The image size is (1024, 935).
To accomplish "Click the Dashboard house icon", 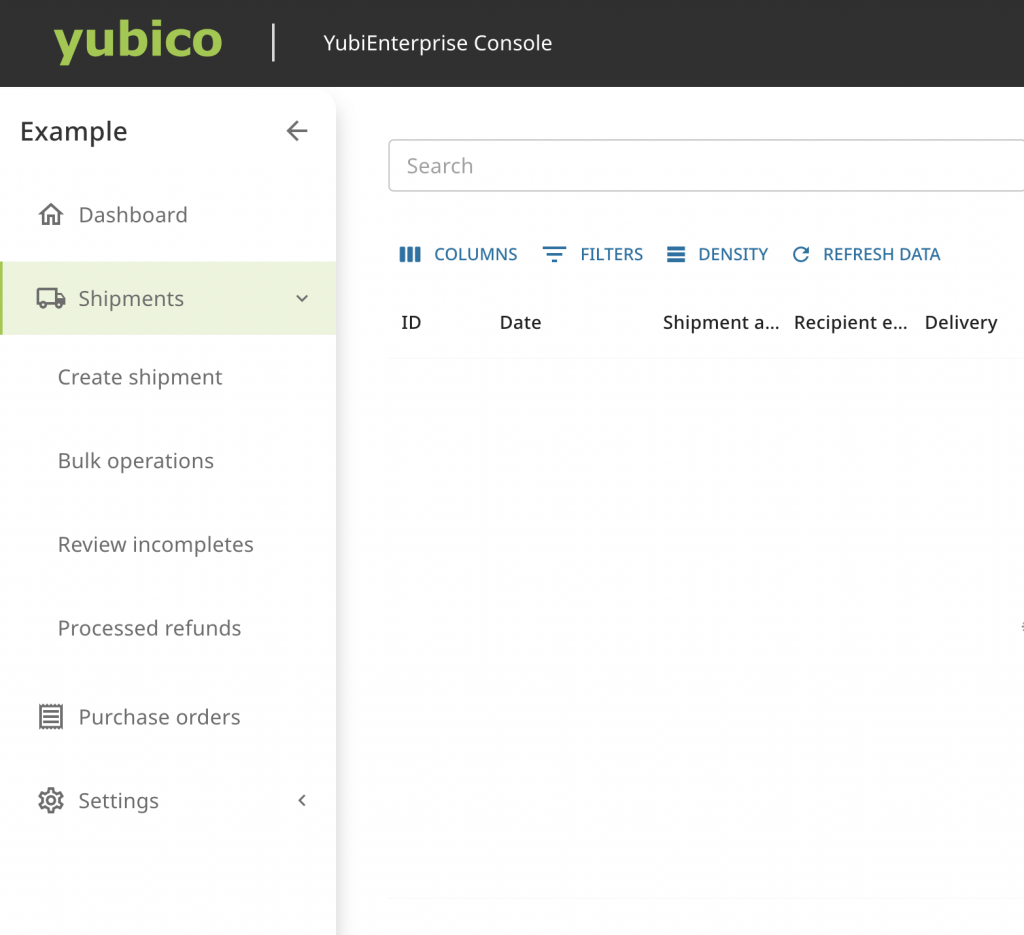I will pos(50,215).
